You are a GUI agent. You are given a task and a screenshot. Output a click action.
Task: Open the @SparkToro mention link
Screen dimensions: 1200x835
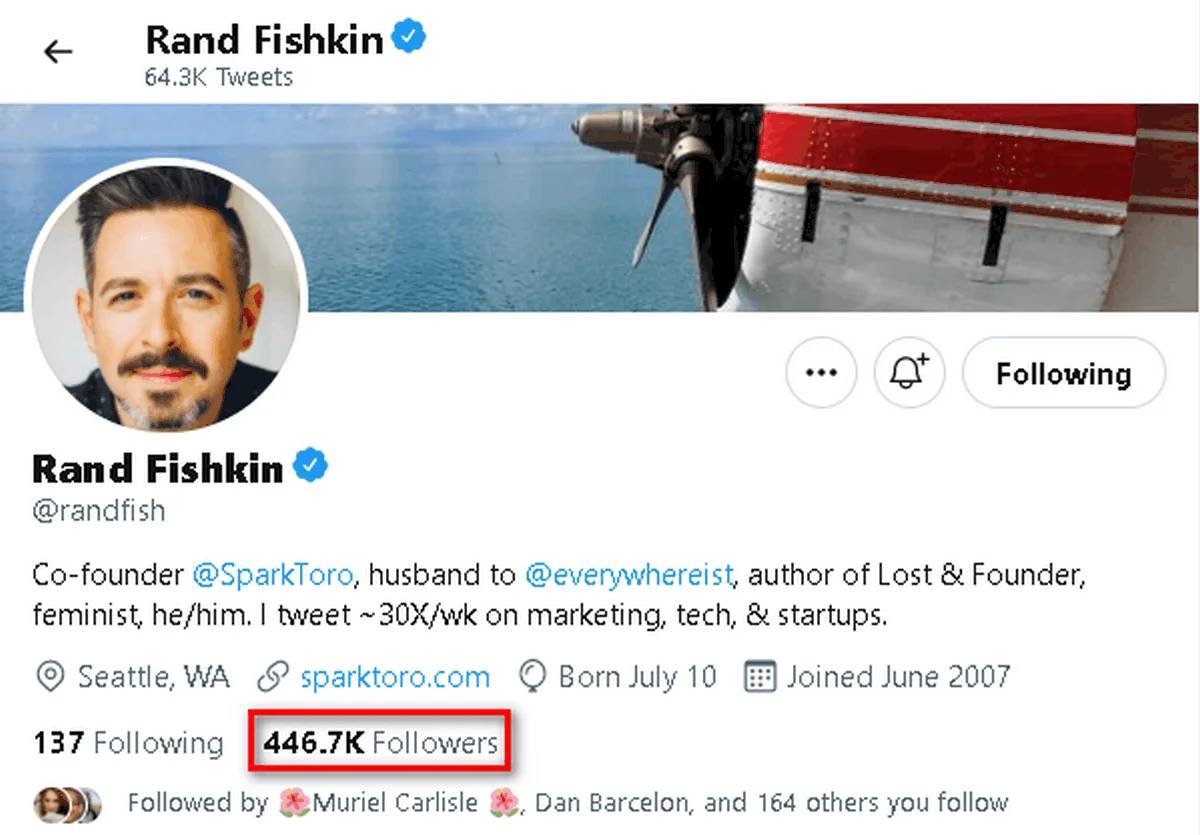coord(272,575)
